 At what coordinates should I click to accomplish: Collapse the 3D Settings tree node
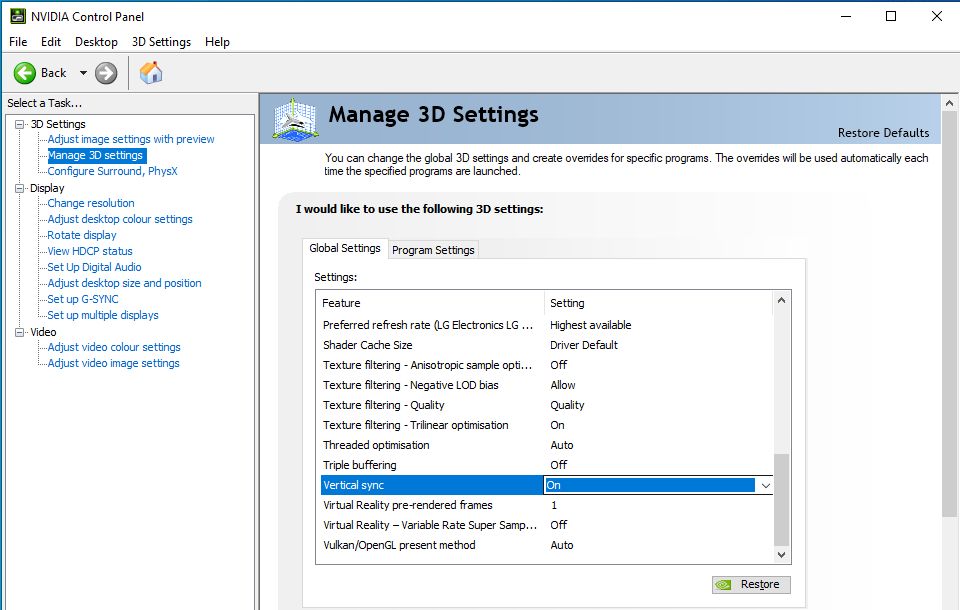click(x=19, y=124)
